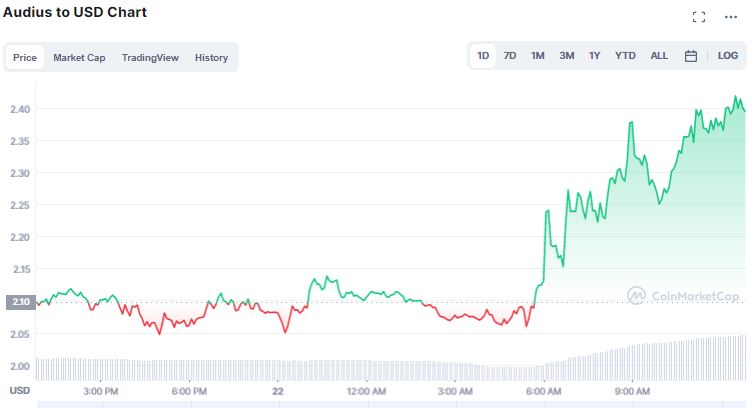755x408 pixels.
Task: Click the 2.25 y-axis label
Action: tap(20, 205)
